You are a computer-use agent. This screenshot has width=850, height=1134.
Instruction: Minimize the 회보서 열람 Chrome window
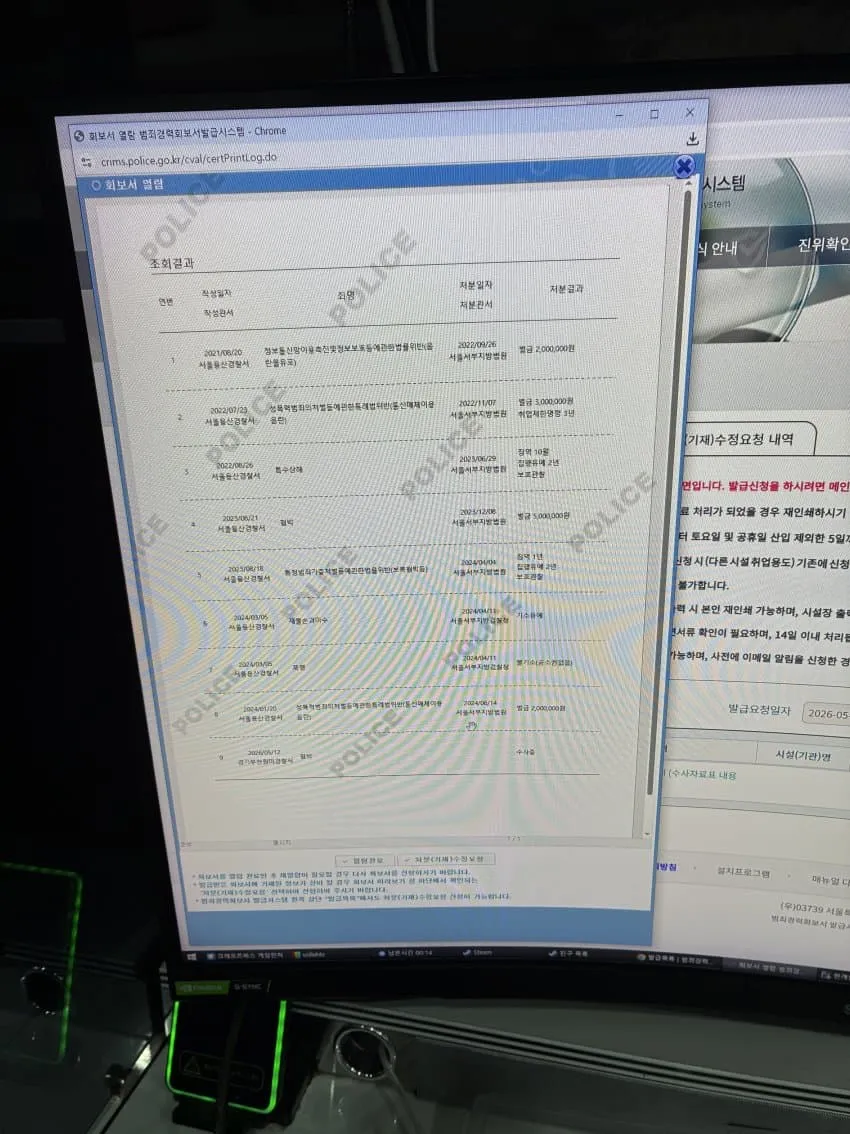[619, 115]
